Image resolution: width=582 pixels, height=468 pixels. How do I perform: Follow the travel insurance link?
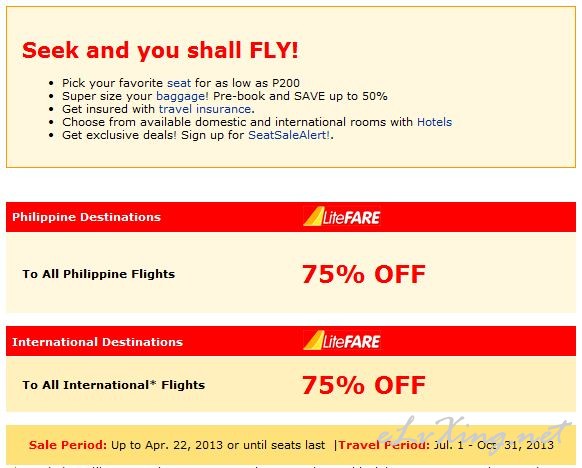point(205,109)
